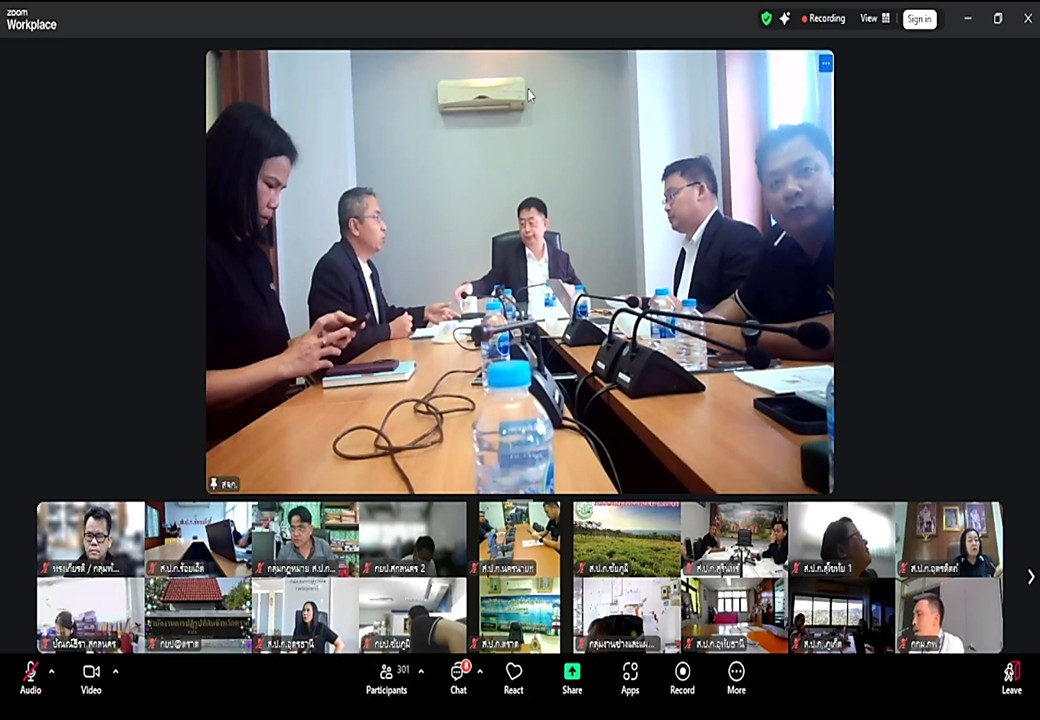
Task: Open audio settings chevron next to Audio
Action: click(50, 672)
